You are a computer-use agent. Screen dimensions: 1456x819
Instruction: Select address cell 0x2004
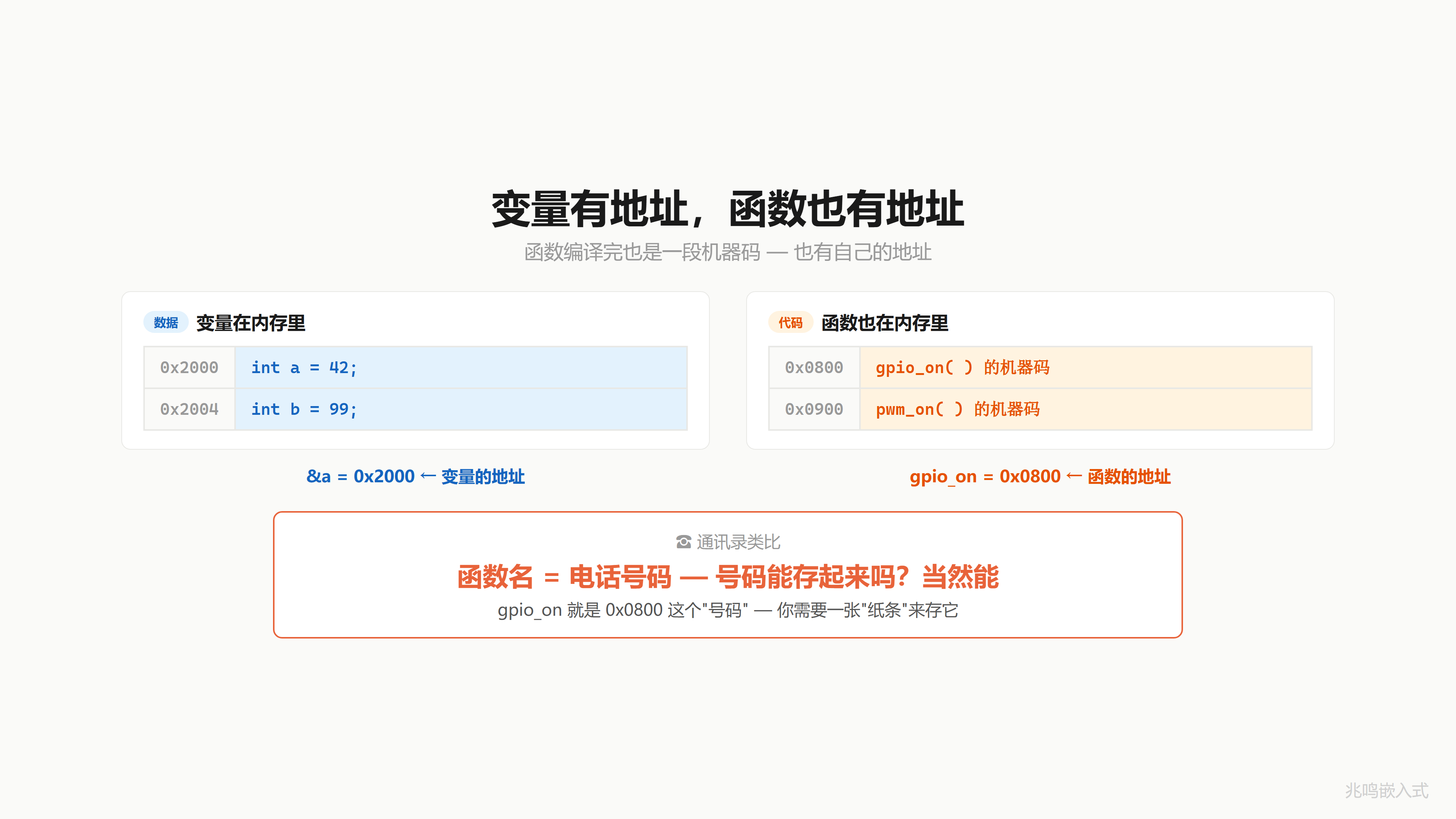[x=189, y=409]
